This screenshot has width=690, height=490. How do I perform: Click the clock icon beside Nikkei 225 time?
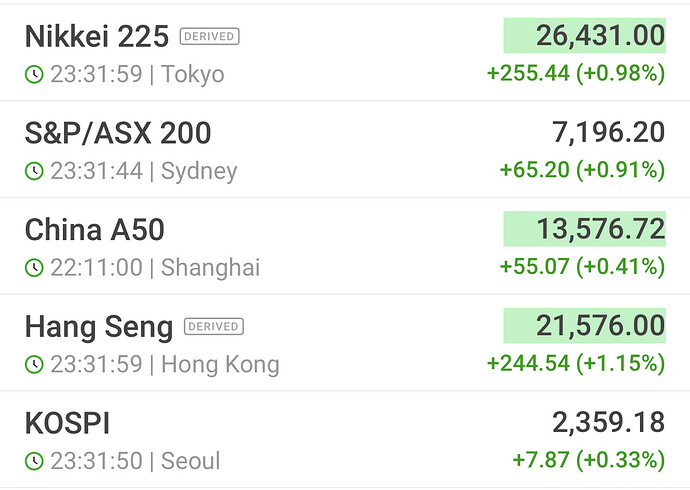(34, 75)
